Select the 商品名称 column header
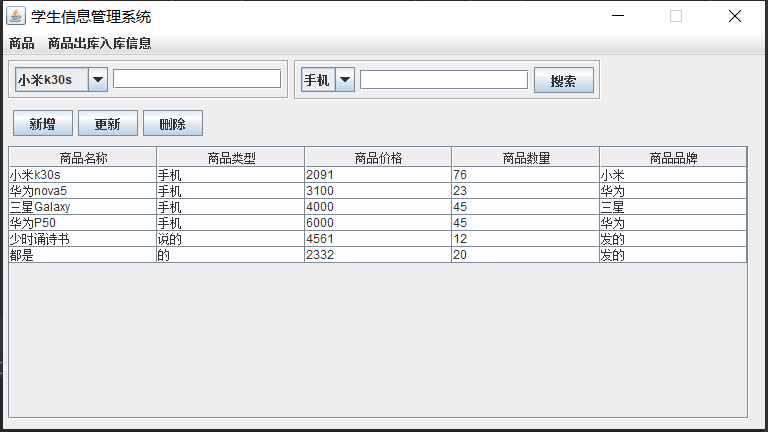This screenshot has height=432, width=768. (x=83, y=157)
